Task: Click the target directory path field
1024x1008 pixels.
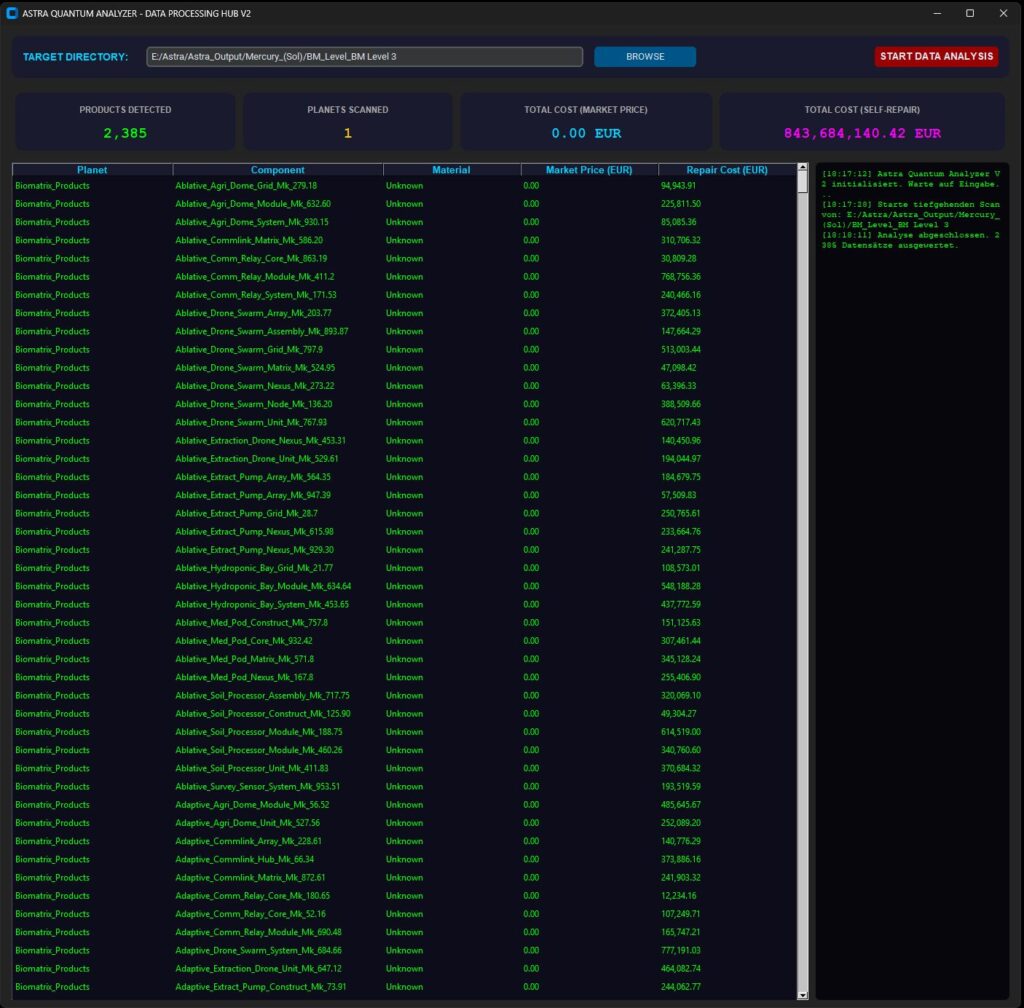Action: point(364,57)
